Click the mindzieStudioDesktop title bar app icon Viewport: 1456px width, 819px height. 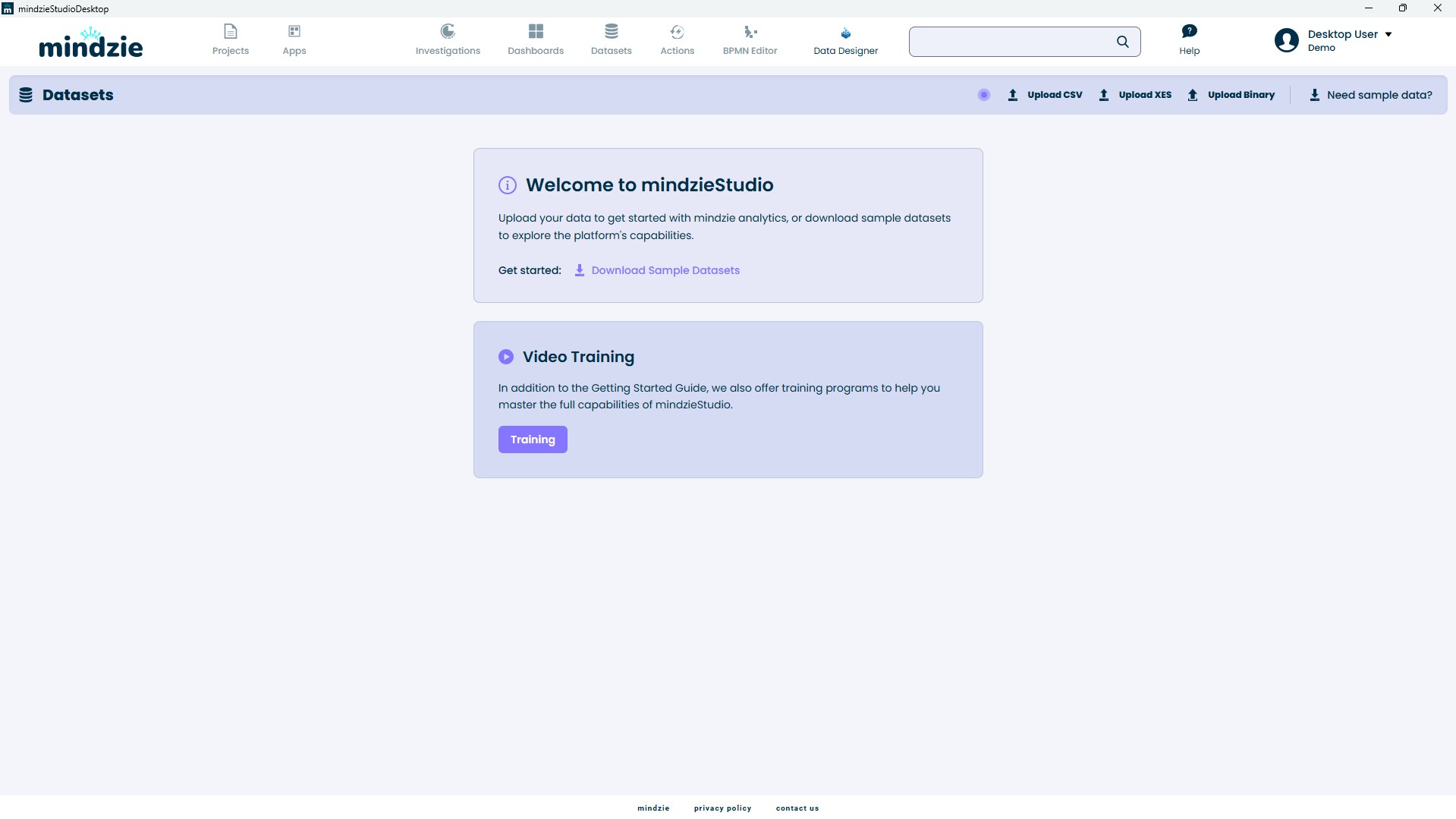coord(8,9)
